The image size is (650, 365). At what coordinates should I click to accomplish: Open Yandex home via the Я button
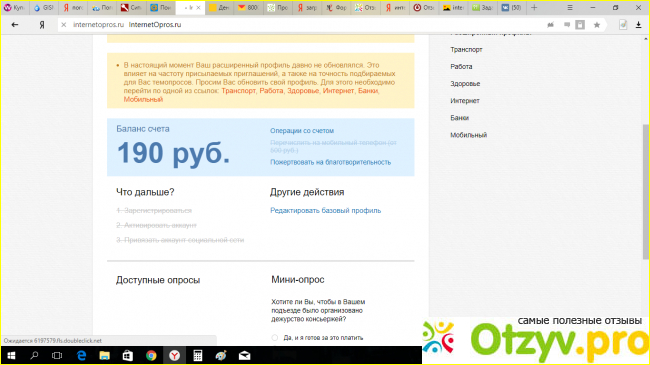tap(41, 25)
